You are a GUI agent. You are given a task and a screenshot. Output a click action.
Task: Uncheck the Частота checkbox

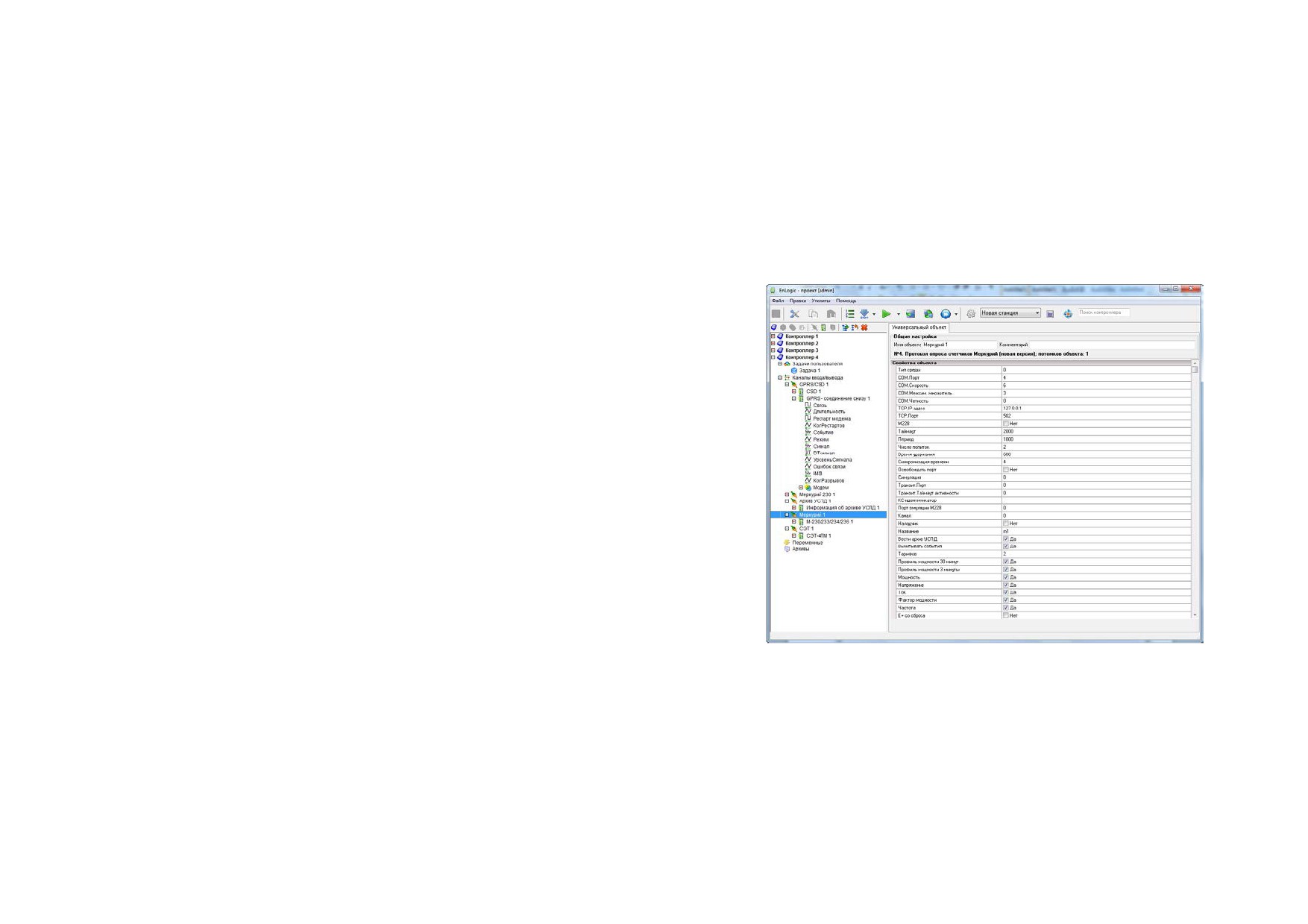[1005, 608]
